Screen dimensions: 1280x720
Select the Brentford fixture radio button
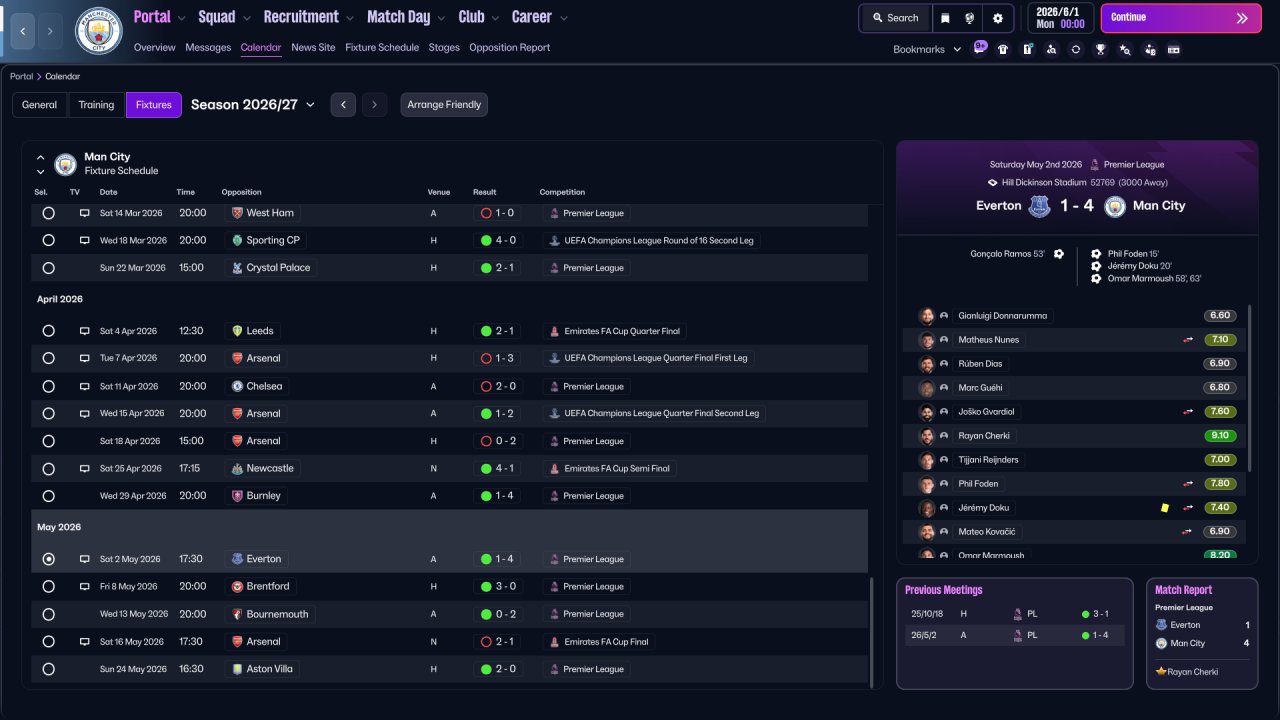(x=48, y=587)
